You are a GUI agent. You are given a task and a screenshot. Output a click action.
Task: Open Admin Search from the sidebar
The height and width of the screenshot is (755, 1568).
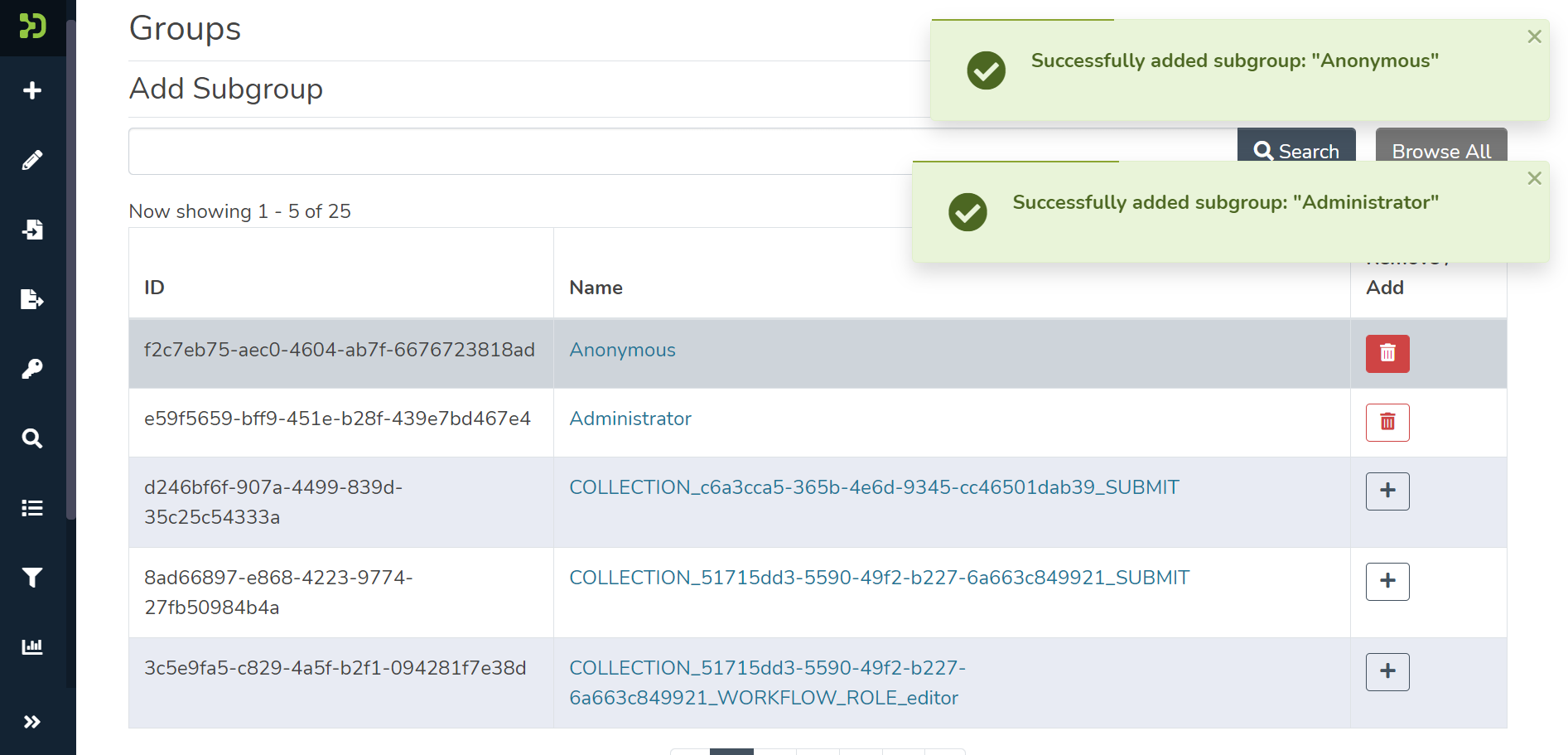[x=32, y=438]
